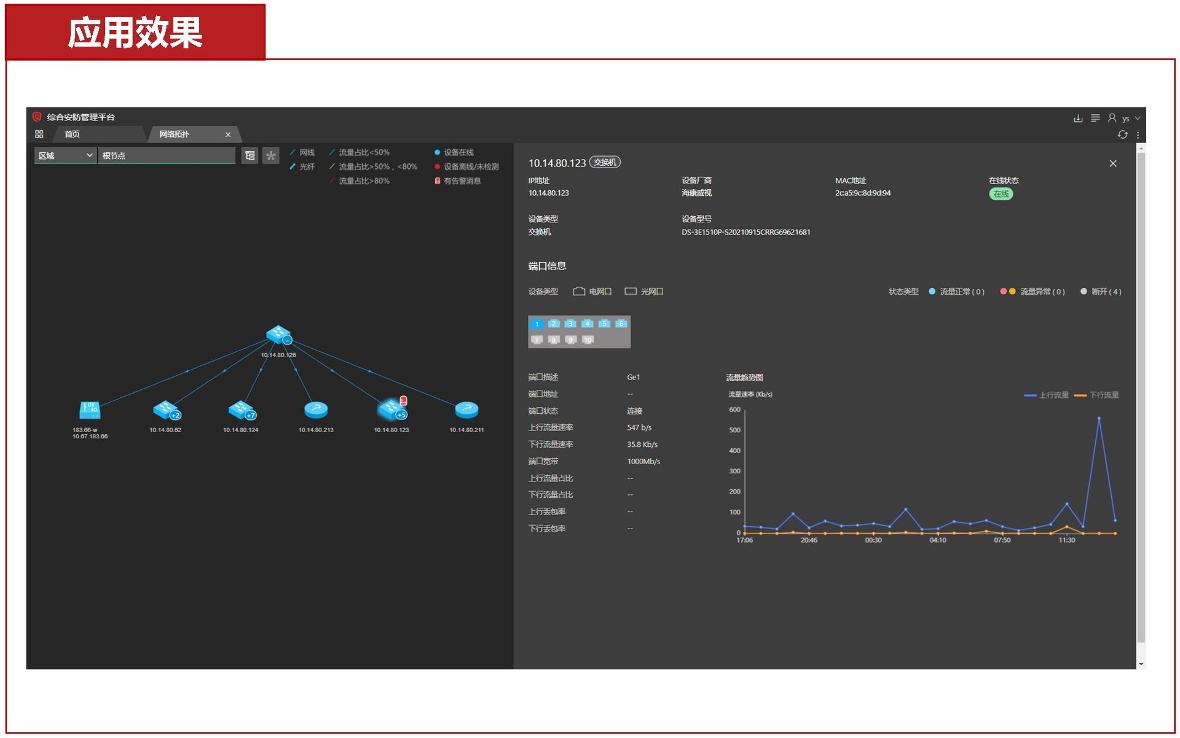Screen dimensions: 1180x738
Task: Click the topology tree list icon
Action: (x=250, y=156)
